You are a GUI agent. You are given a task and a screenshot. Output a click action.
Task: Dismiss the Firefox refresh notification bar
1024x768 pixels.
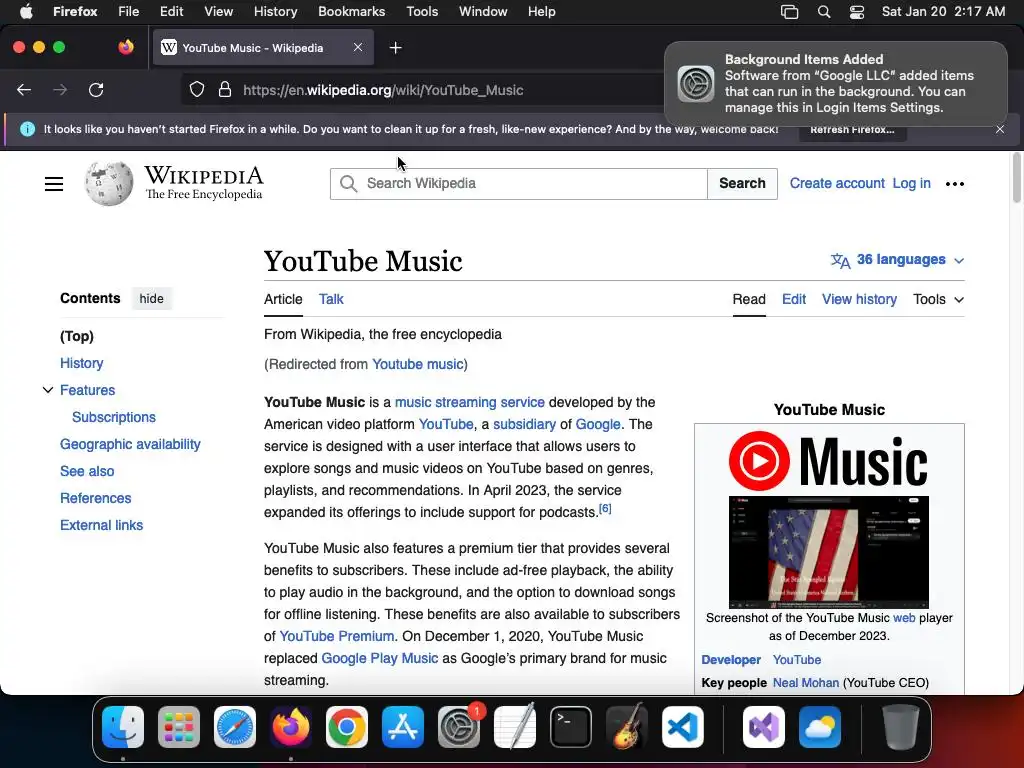click(1000, 129)
